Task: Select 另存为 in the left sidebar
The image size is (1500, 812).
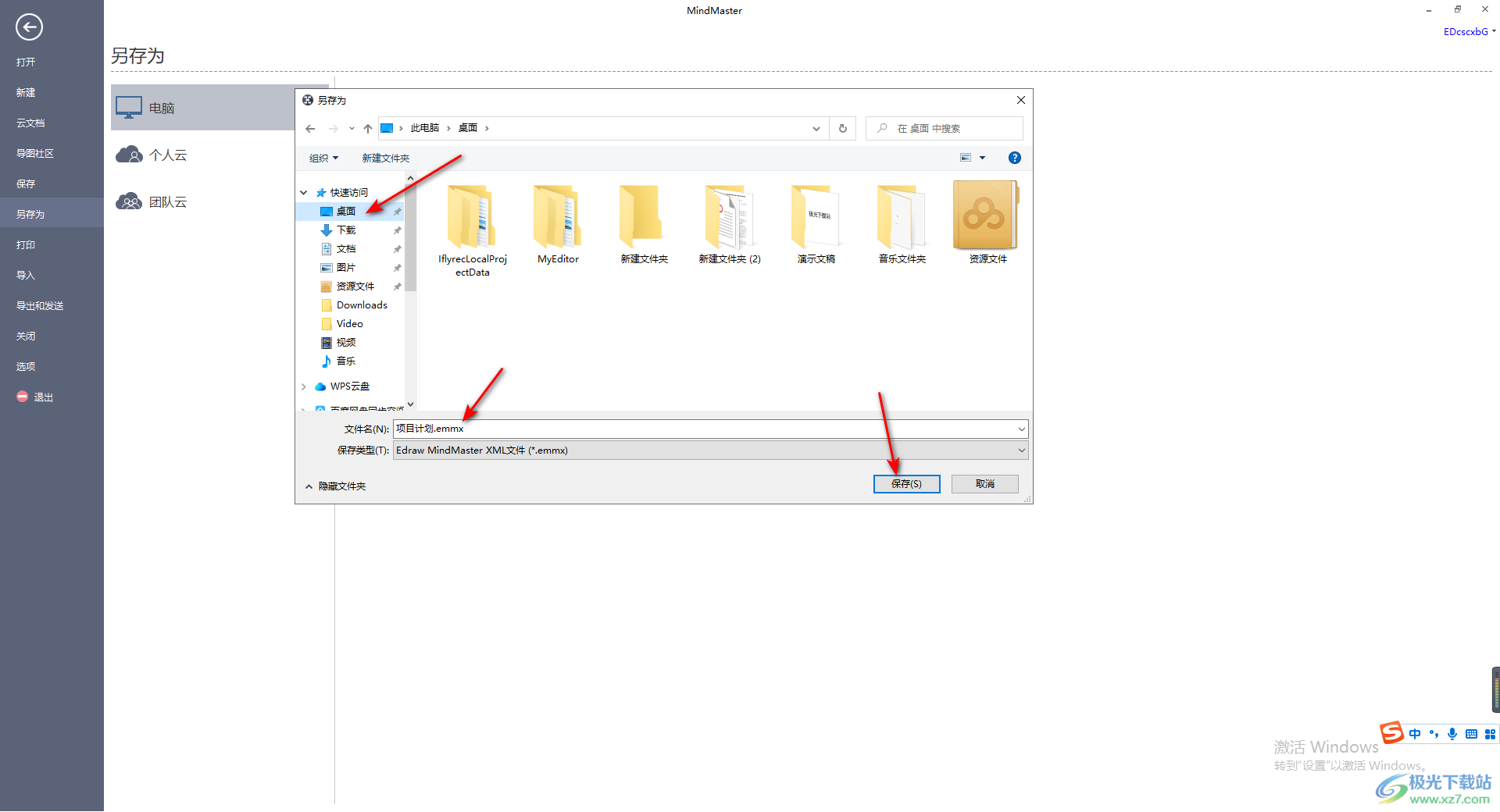Action: coord(52,214)
